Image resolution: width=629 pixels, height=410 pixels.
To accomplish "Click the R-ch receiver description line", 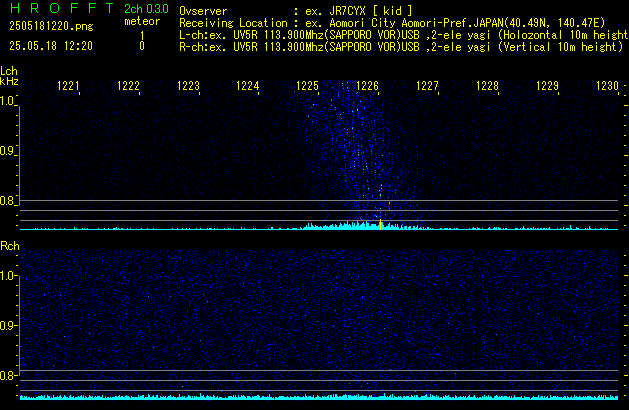I will 401,47.
